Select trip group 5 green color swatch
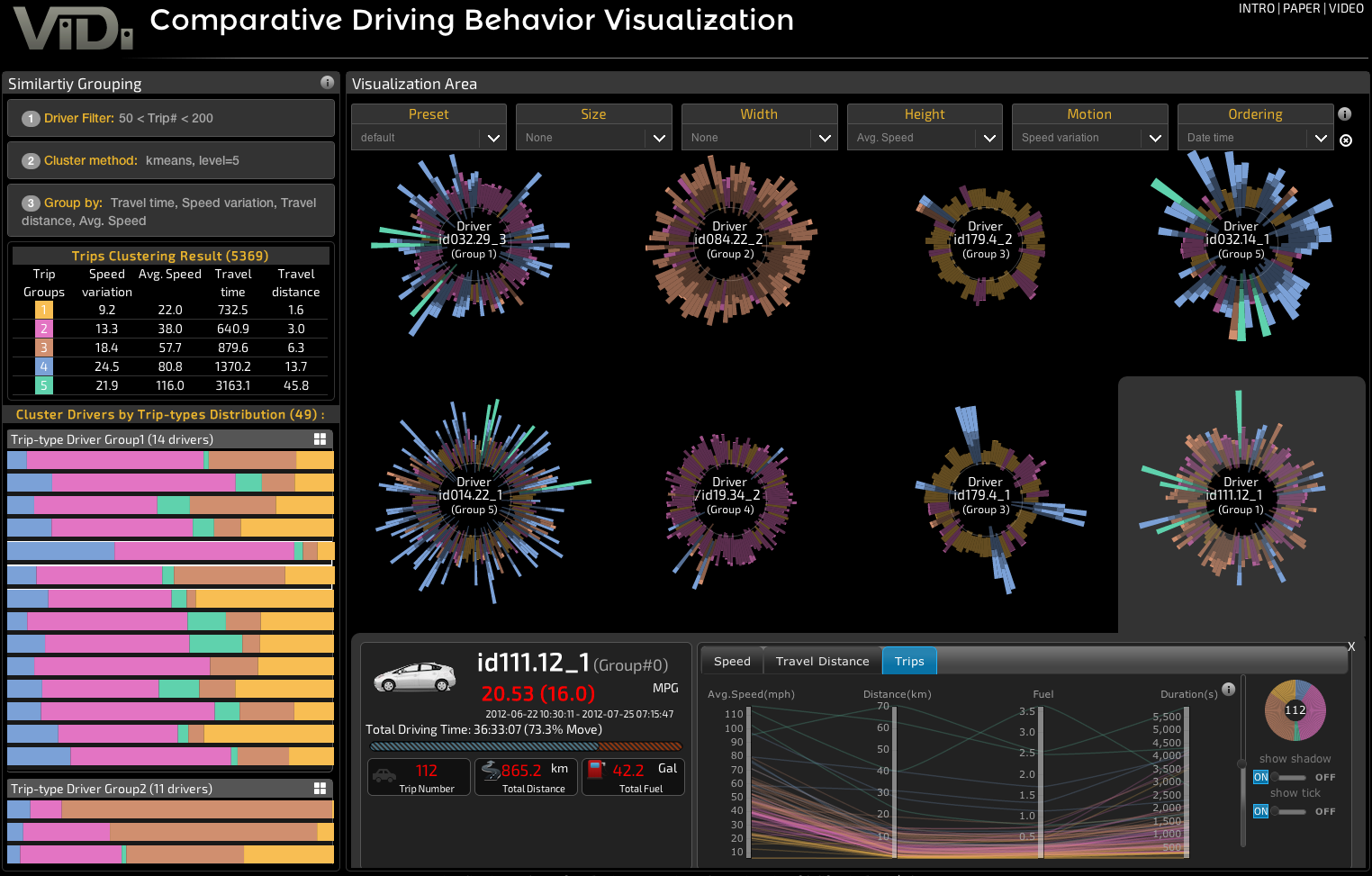Image resolution: width=1372 pixels, height=876 pixels. pyautogui.click(x=44, y=385)
